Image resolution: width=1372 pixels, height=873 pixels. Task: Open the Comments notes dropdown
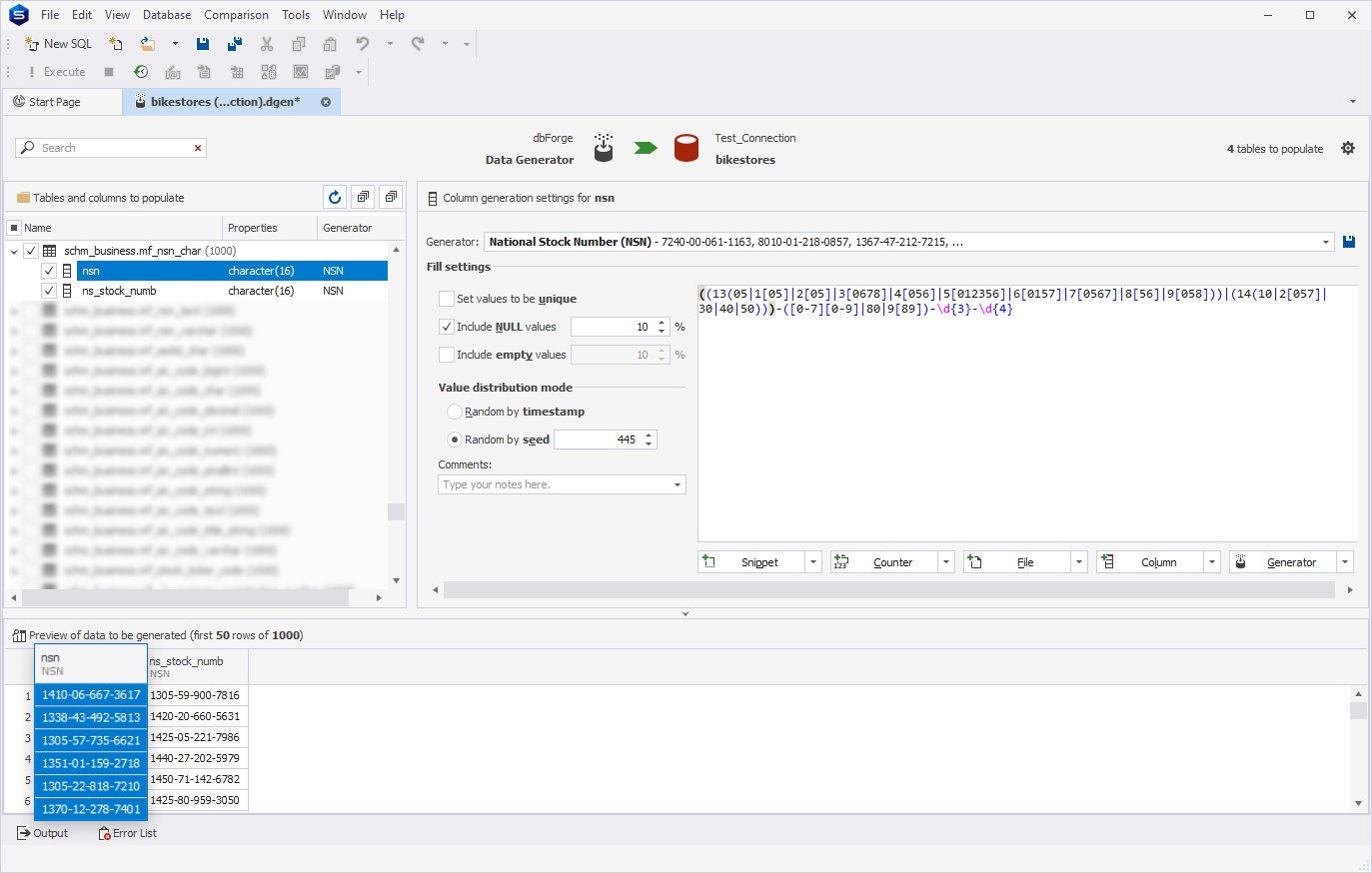678,484
